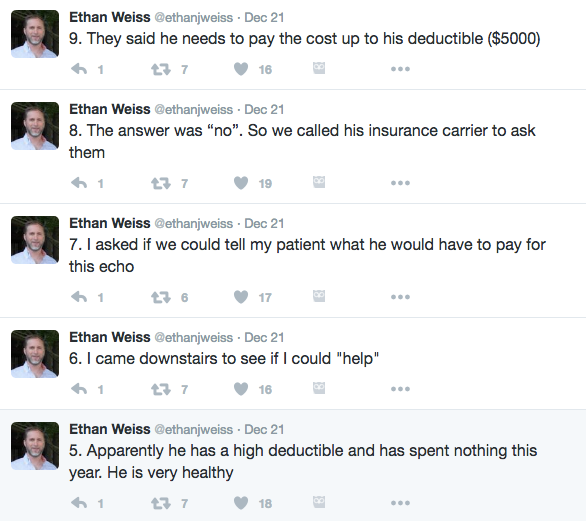Retweet tweet 7 about the echo
The width and height of the screenshot is (586, 521).
[161, 297]
